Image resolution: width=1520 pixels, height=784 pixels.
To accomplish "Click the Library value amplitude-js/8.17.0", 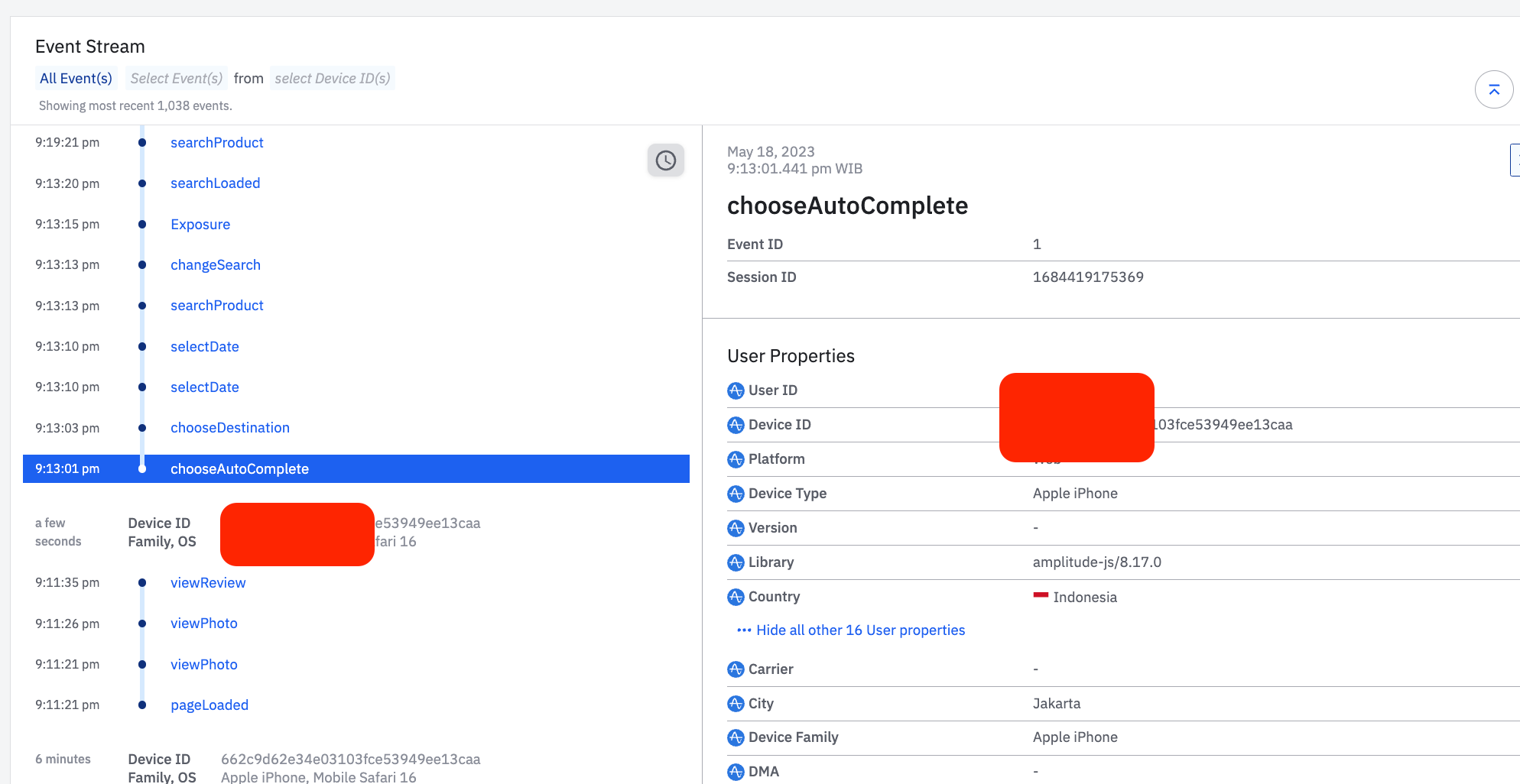I will (1096, 562).
